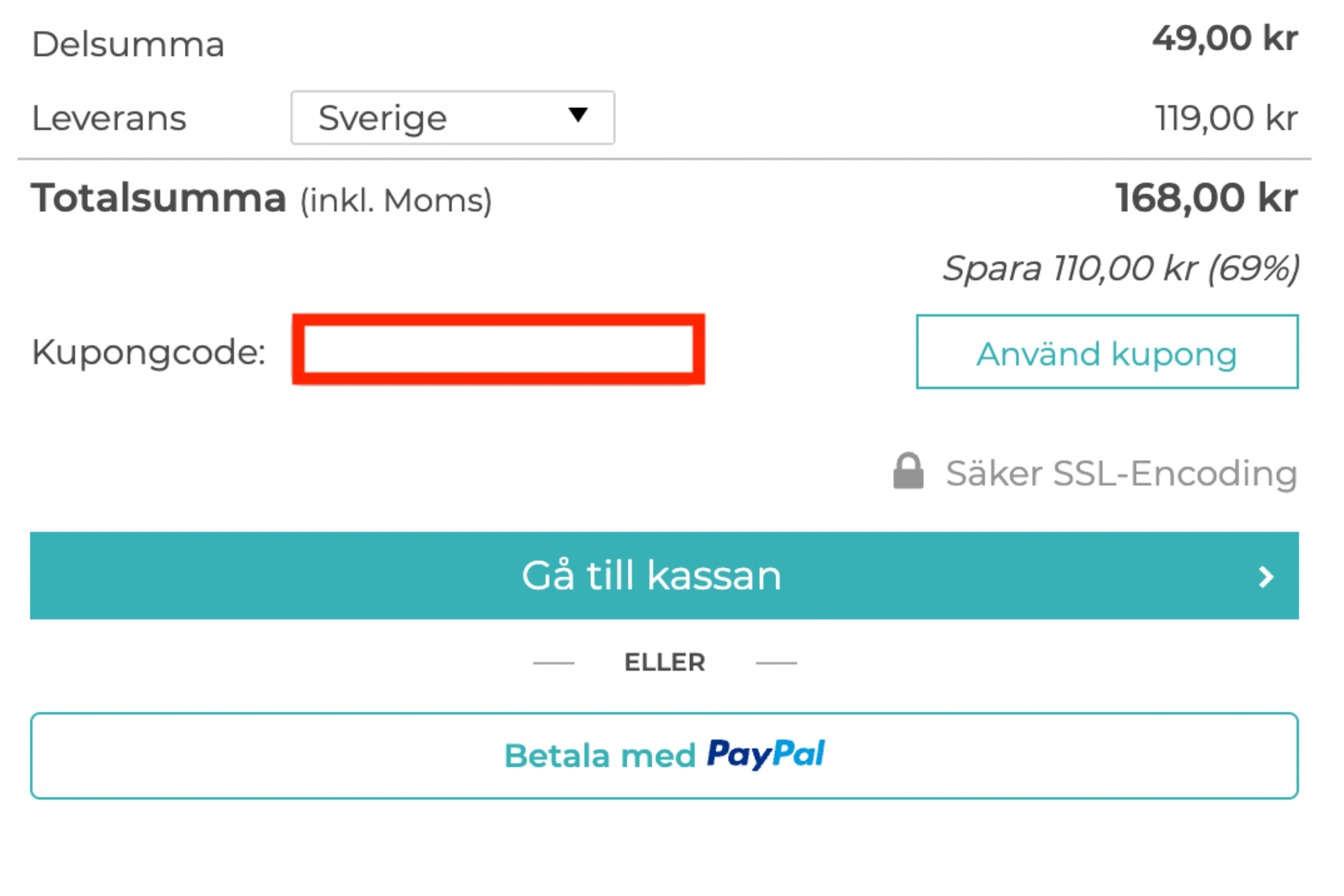The width and height of the screenshot is (1344, 896).
Task: Click the ELLER divider text
Action: coord(665,662)
